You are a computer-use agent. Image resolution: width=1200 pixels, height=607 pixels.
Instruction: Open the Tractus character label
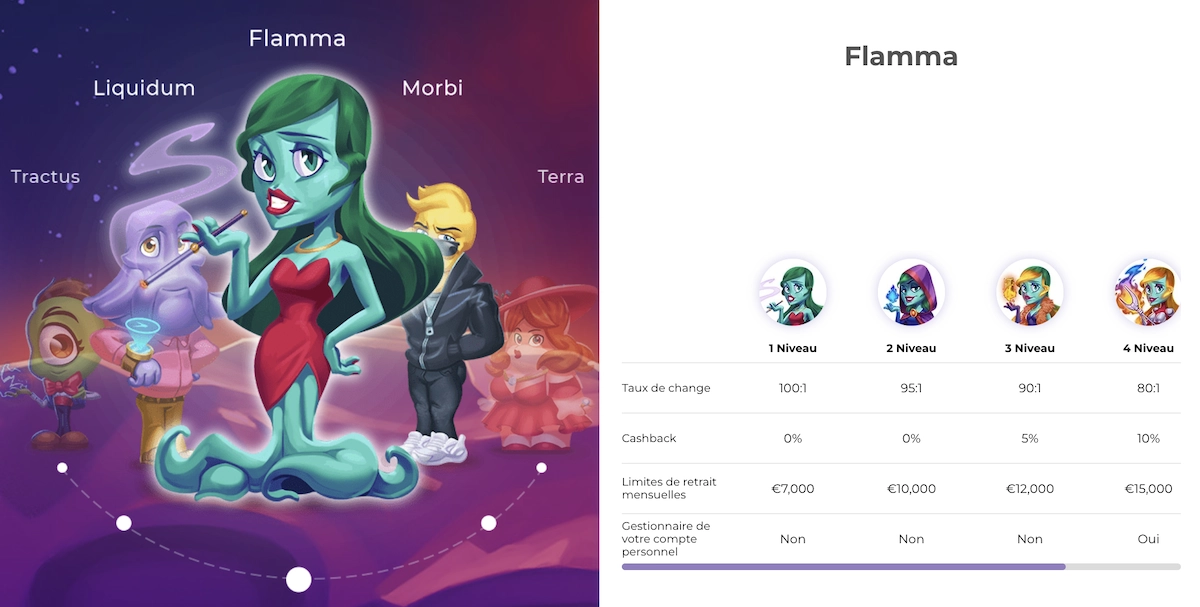pos(45,177)
